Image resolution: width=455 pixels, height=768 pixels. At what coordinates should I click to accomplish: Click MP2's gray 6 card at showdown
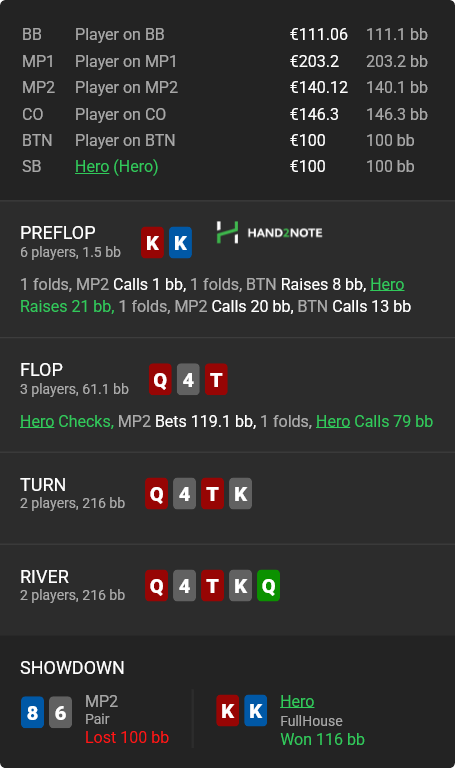60,712
